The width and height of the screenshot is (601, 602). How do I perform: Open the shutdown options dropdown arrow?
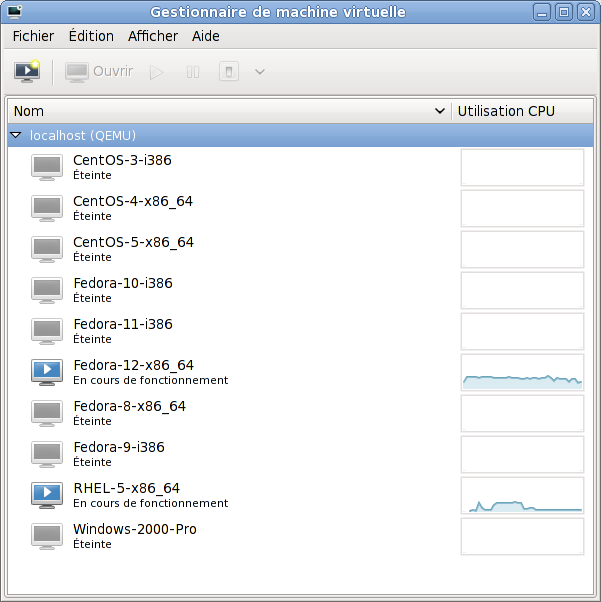[x=260, y=72]
